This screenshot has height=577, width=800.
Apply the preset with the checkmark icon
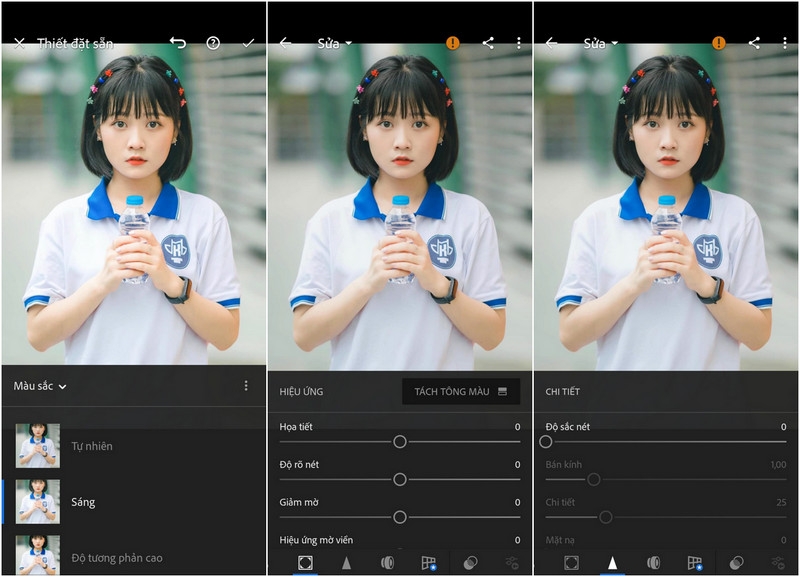click(x=248, y=43)
